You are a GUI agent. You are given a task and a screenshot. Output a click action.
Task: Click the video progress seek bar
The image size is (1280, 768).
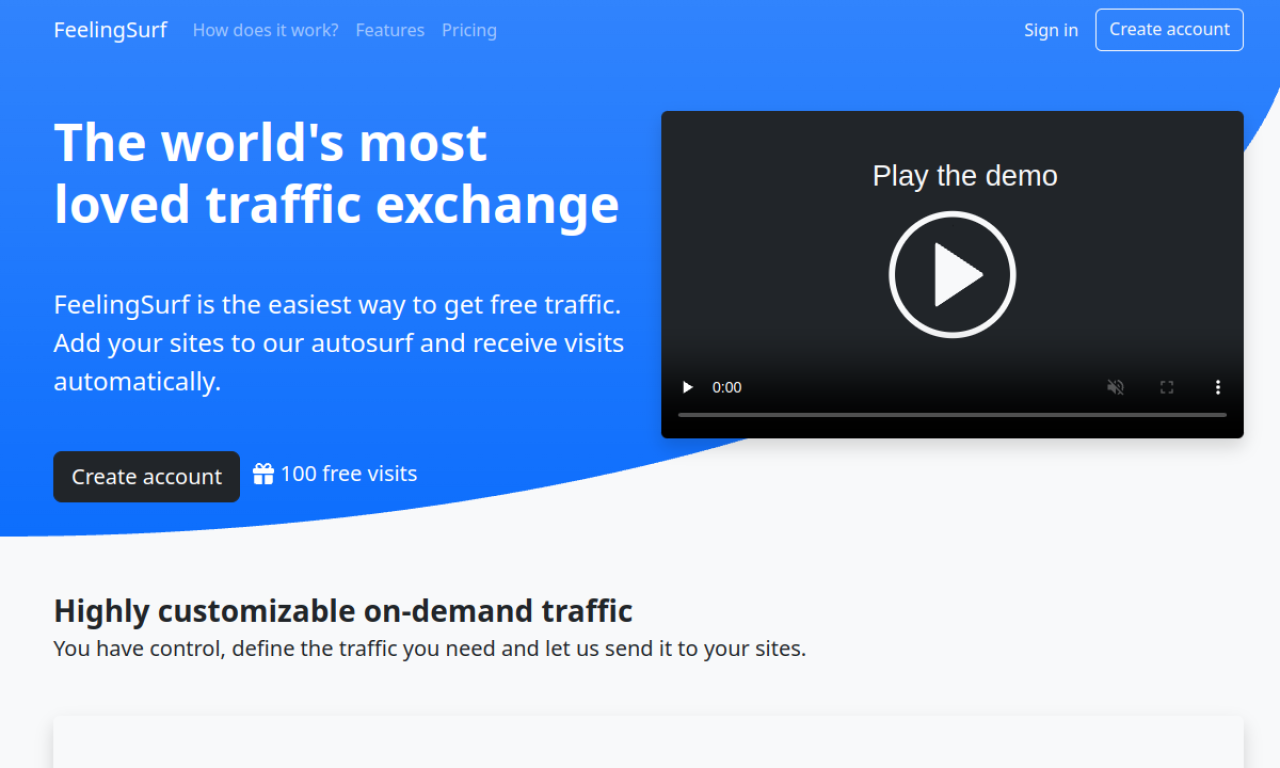point(952,414)
